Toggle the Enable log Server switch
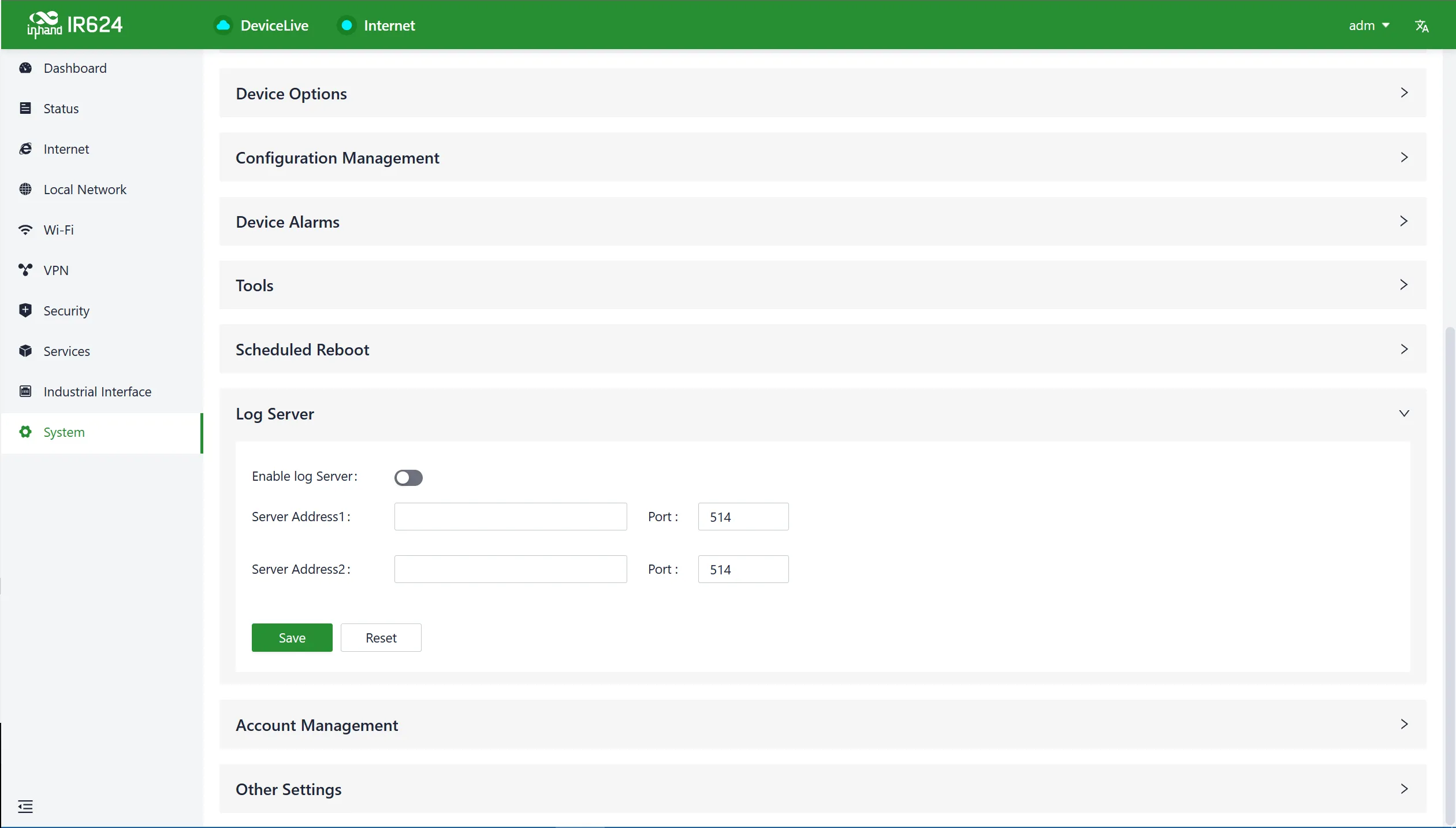The image size is (1456, 828). 408,477
